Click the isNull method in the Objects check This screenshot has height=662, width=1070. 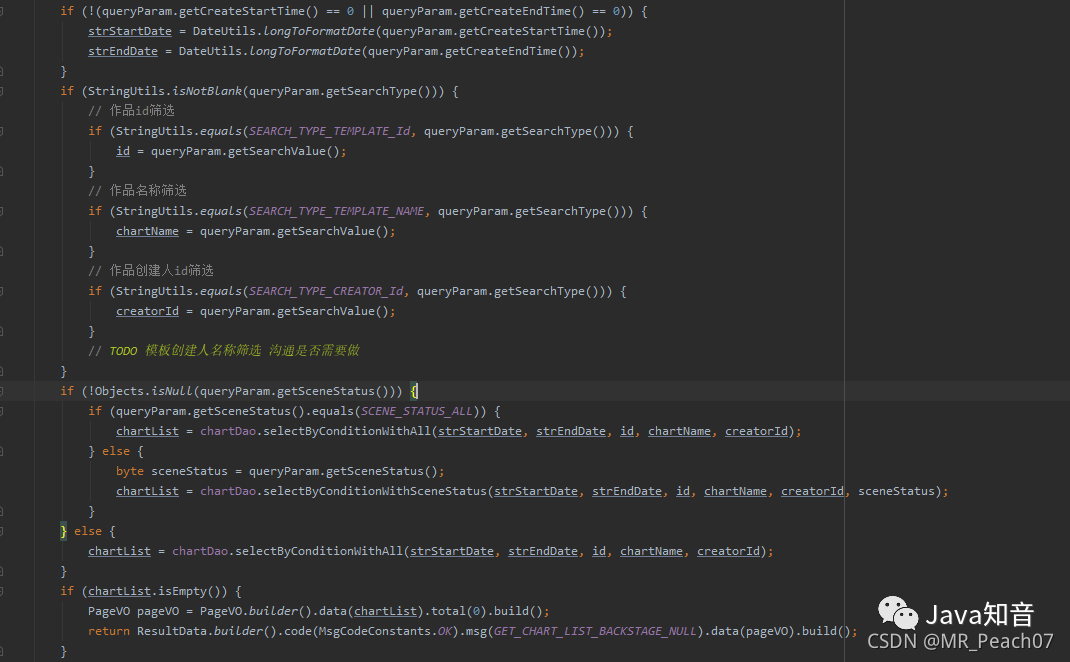[x=172, y=390]
